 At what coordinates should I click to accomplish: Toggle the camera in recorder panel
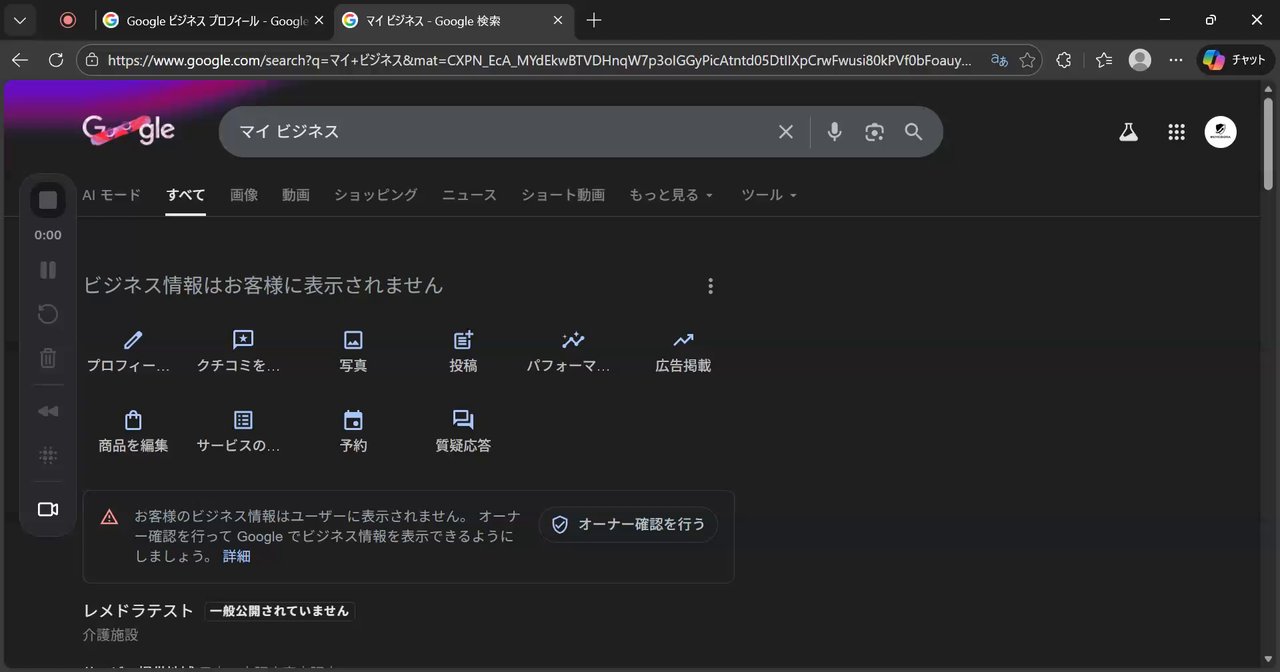click(48, 509)
